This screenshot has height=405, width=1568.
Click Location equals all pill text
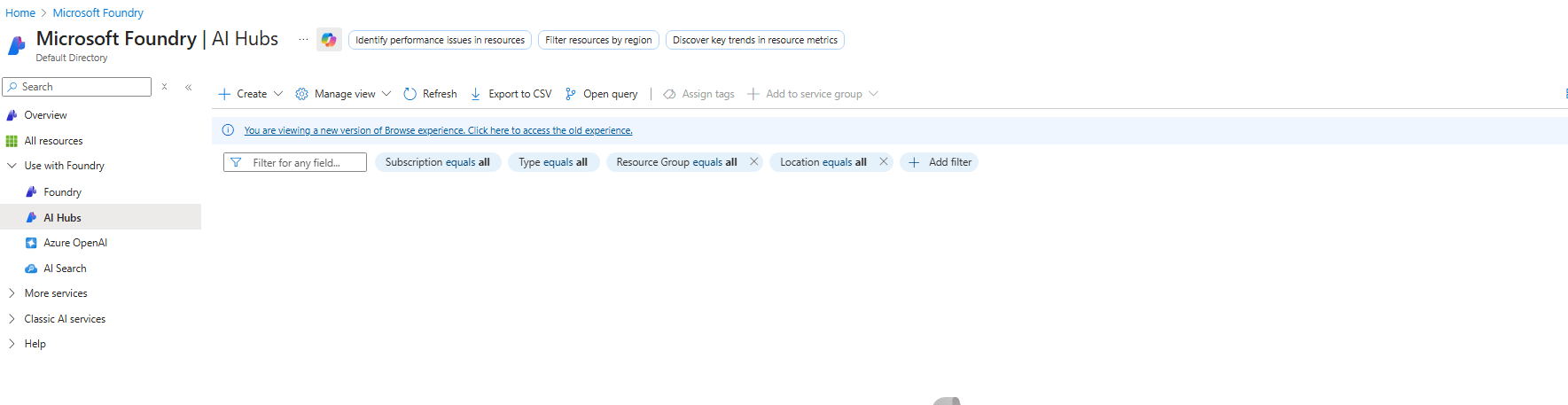pyautogui.click(x=823, y=162)
